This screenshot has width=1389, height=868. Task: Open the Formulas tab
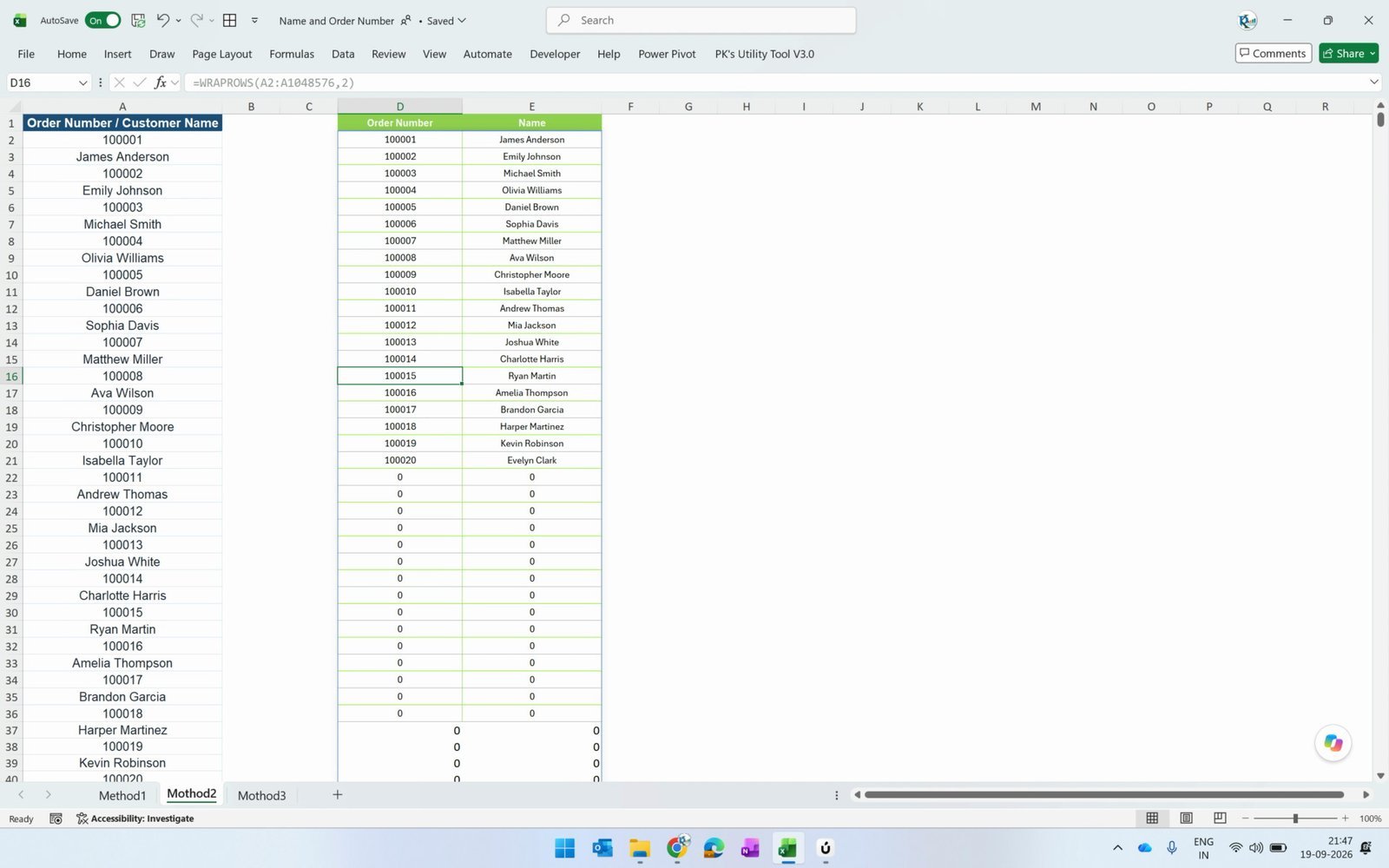pos(292,54)
